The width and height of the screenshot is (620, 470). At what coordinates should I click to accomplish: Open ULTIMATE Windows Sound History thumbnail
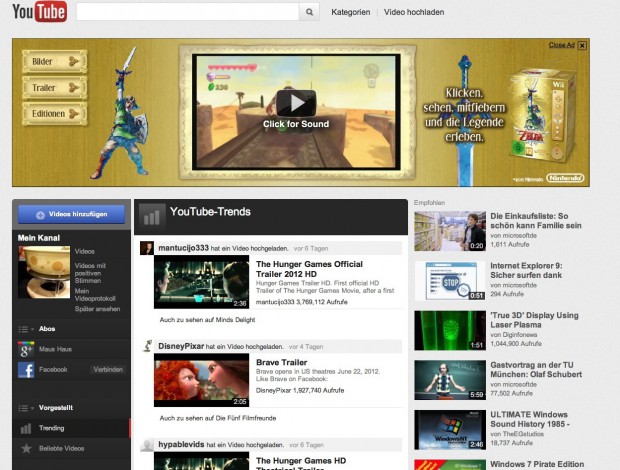450,430
